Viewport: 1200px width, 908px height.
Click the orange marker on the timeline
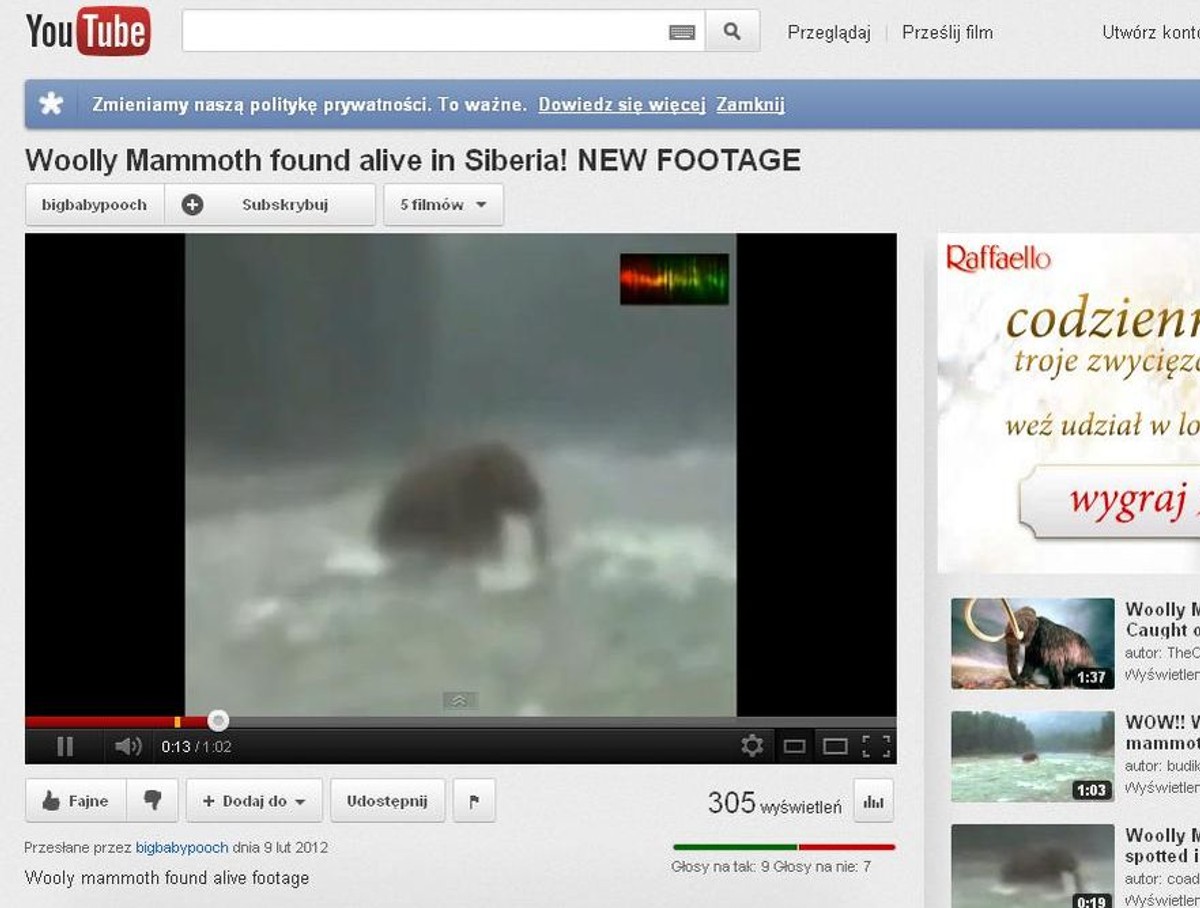pos(177,721)
